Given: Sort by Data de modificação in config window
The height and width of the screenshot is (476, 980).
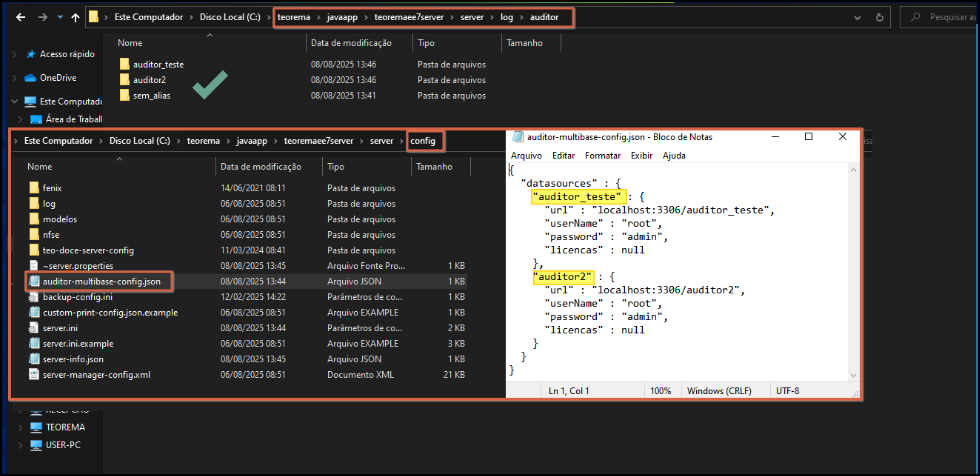Looking at the screenshot, I should 261,167.
